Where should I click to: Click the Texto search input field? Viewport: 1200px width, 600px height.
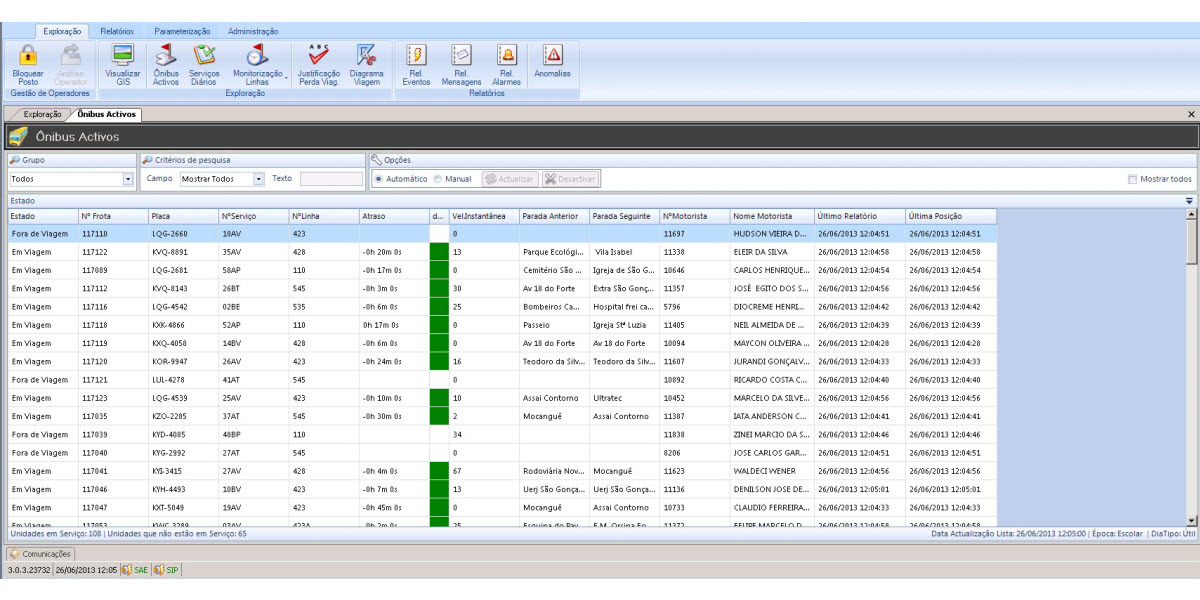click(331, 179)
